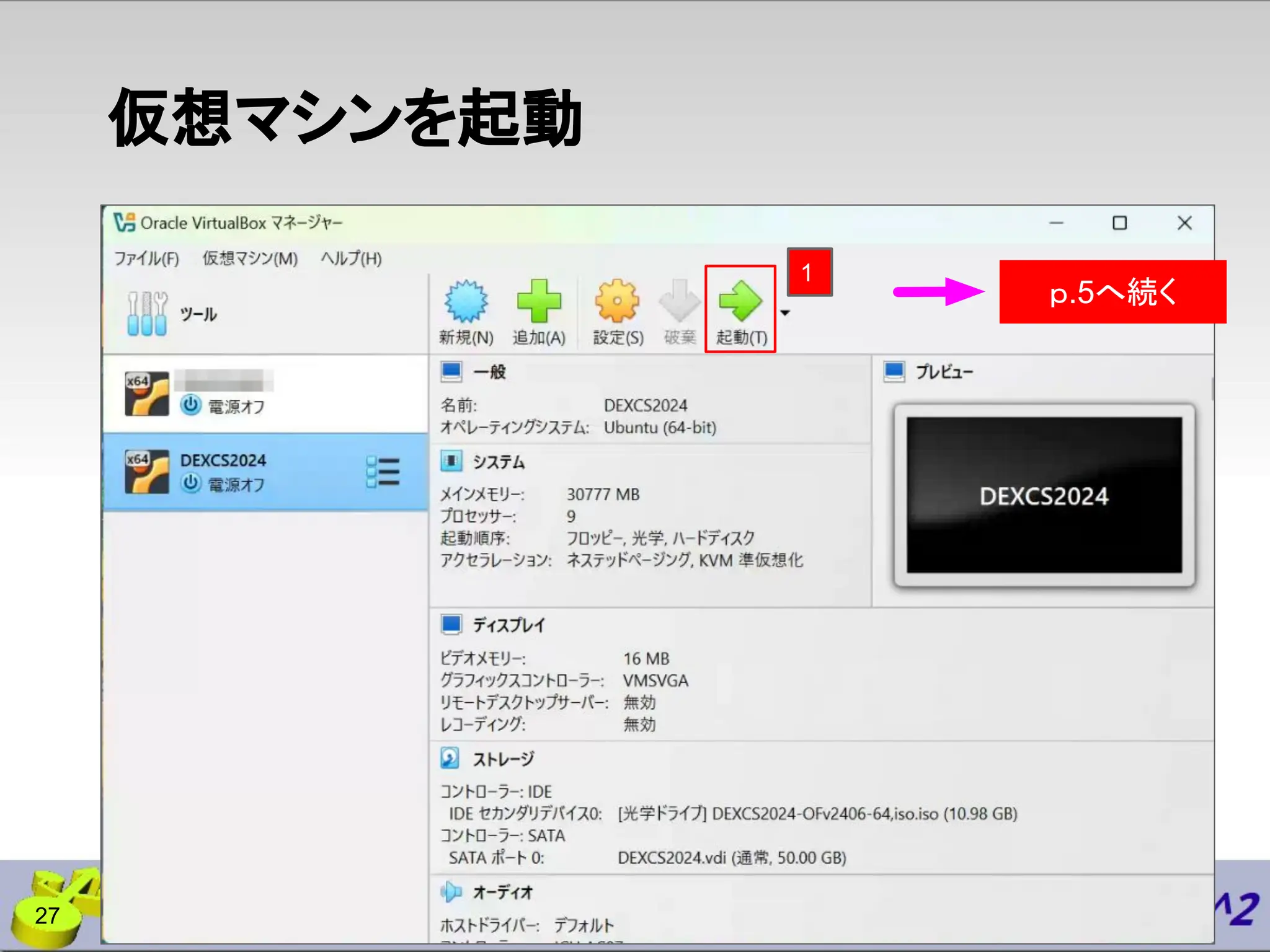Image resolution: width=1270 pixels, height=952 pixels.
Task: Click the システム System section header
Action: 499,462
